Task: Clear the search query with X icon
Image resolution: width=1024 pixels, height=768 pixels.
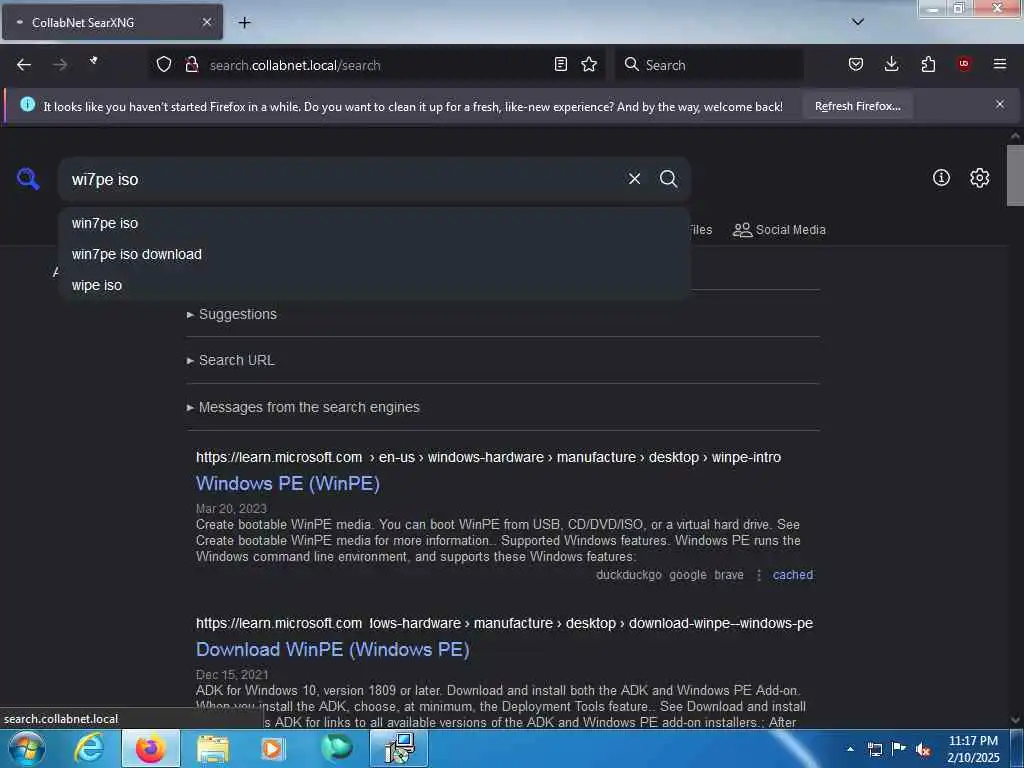Action: (634, 179)
